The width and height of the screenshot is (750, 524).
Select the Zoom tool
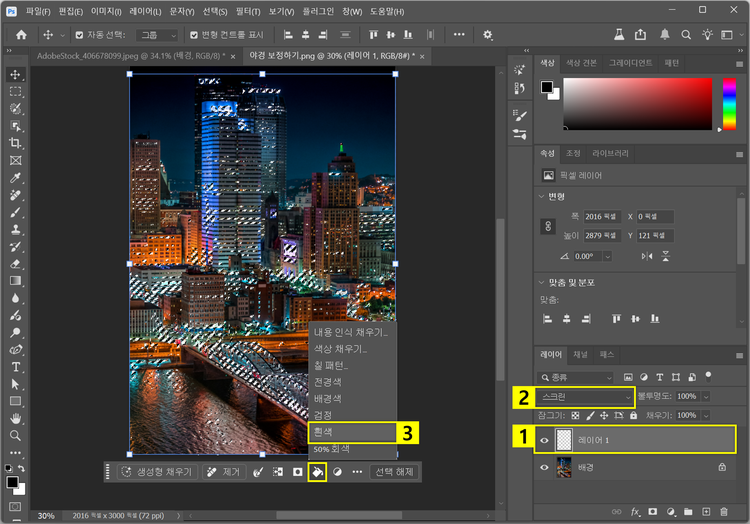(x=15, y=436)
